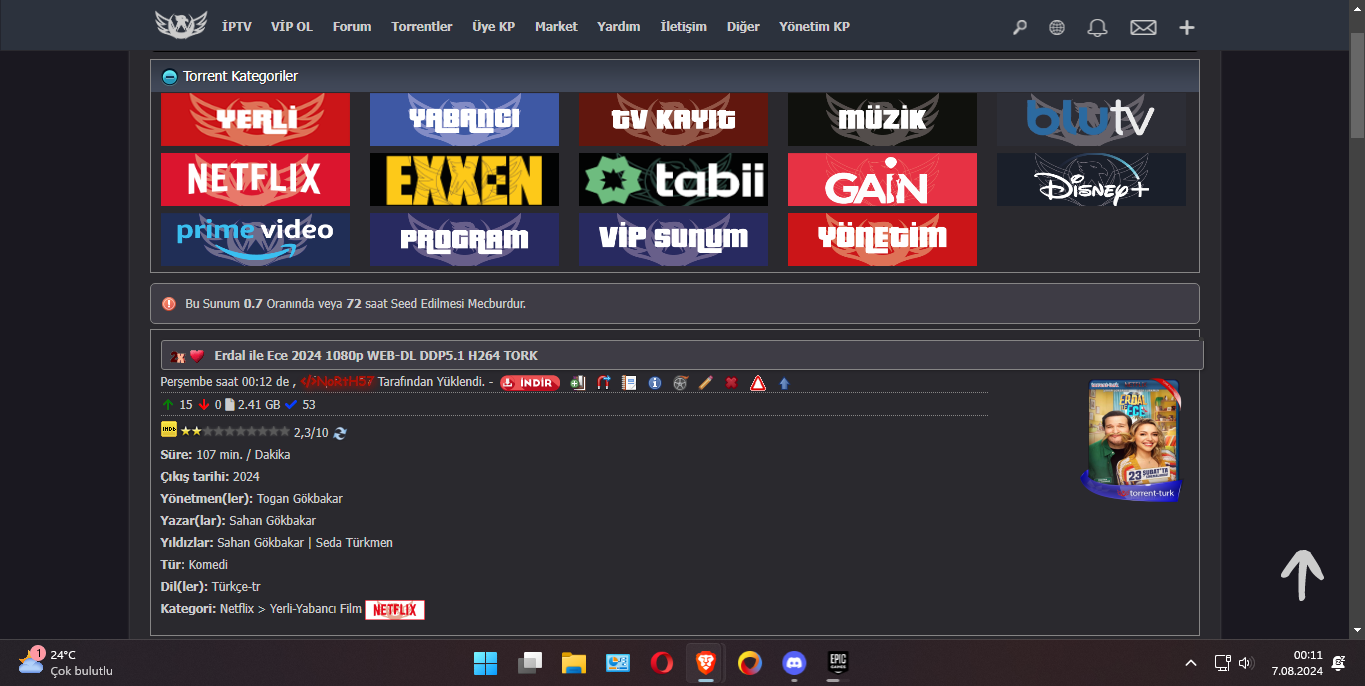Image resolution: width=1365 pixels, height=686 pixels.
Task: Click the scroll-to-top arrow button
Action: click(x=1302, y=575)
